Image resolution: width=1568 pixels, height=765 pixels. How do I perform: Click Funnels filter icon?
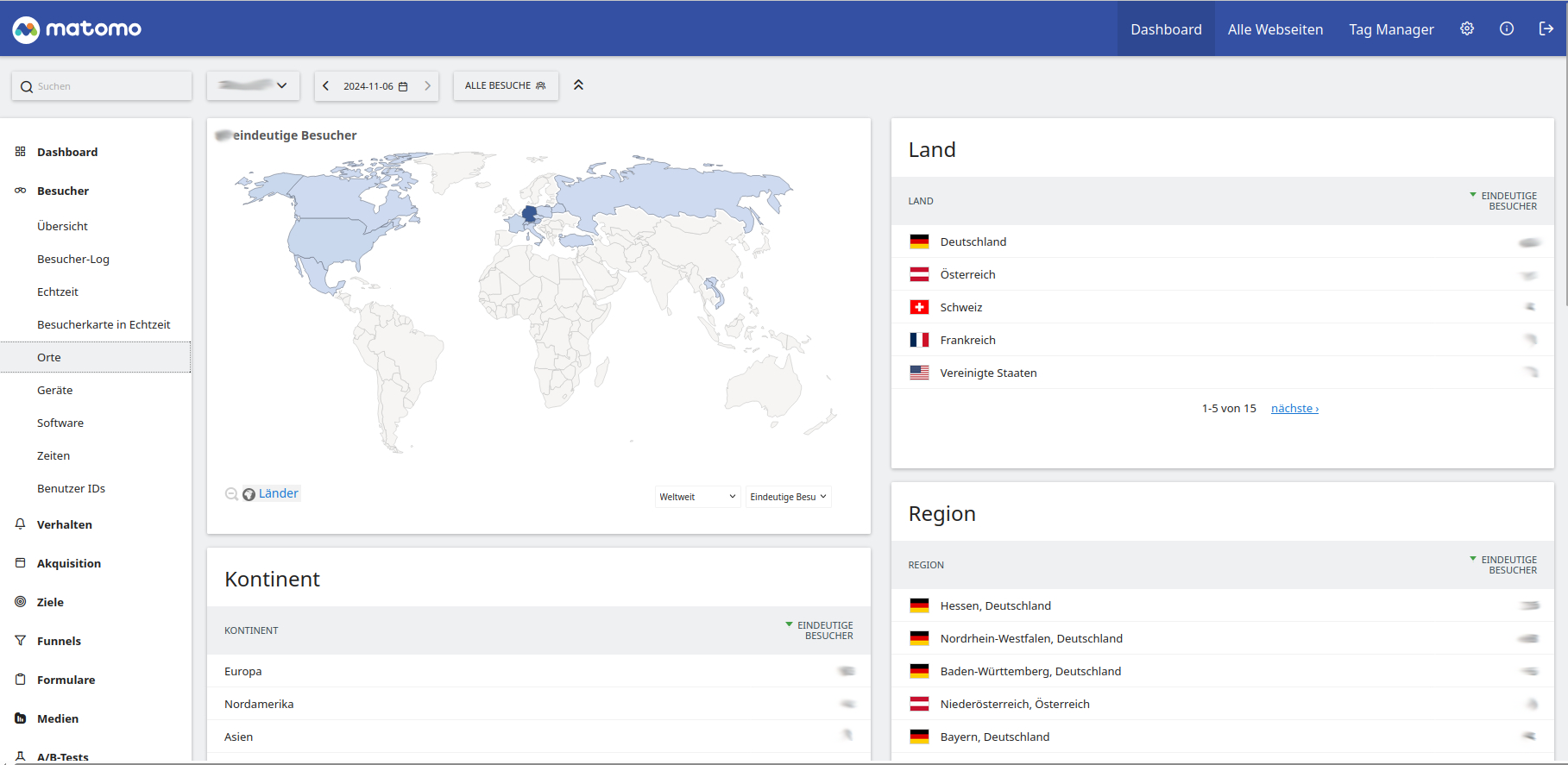pos(21,641)
